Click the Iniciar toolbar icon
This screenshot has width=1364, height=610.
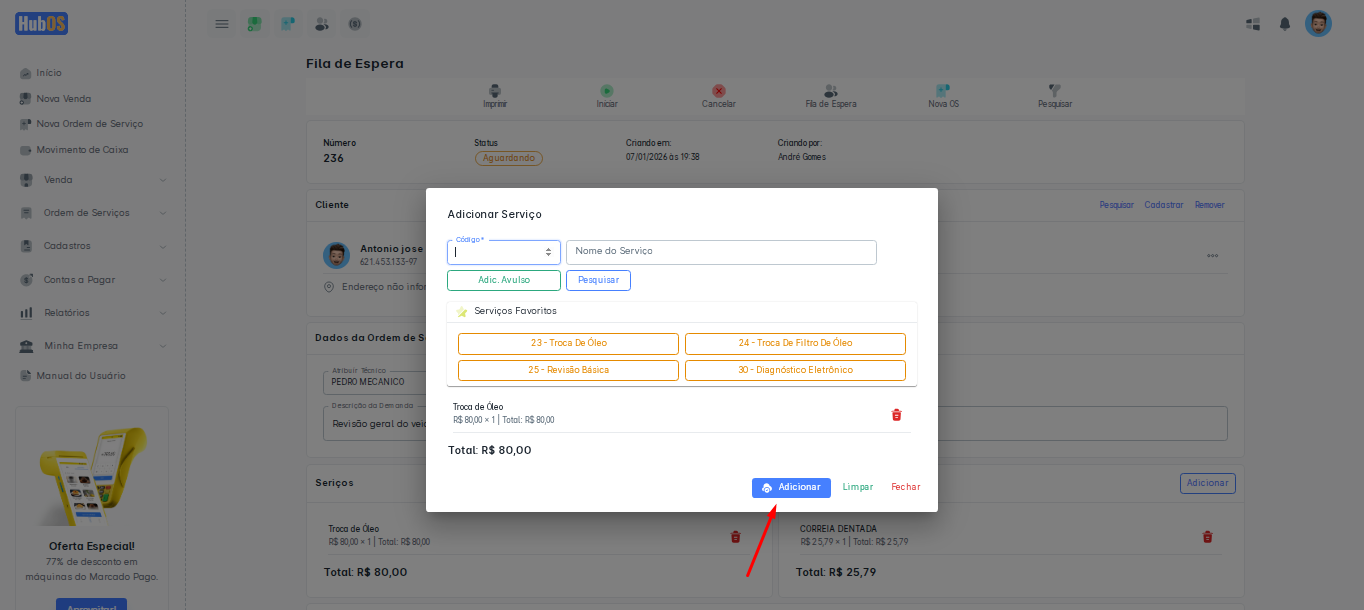point(607,91)
